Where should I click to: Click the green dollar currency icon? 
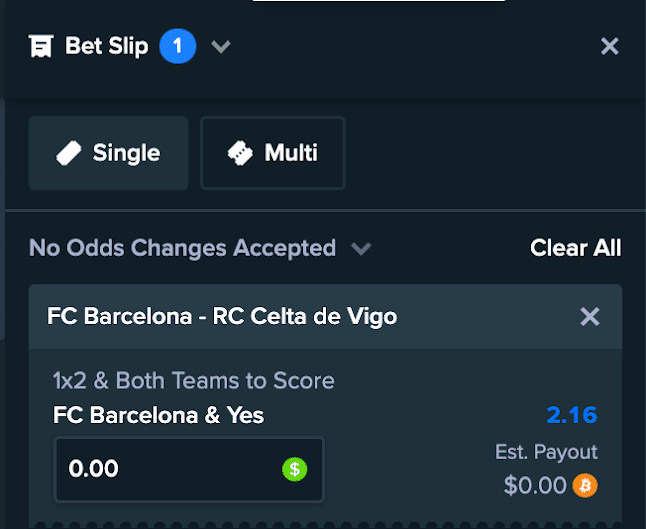[x=295, y=469]
